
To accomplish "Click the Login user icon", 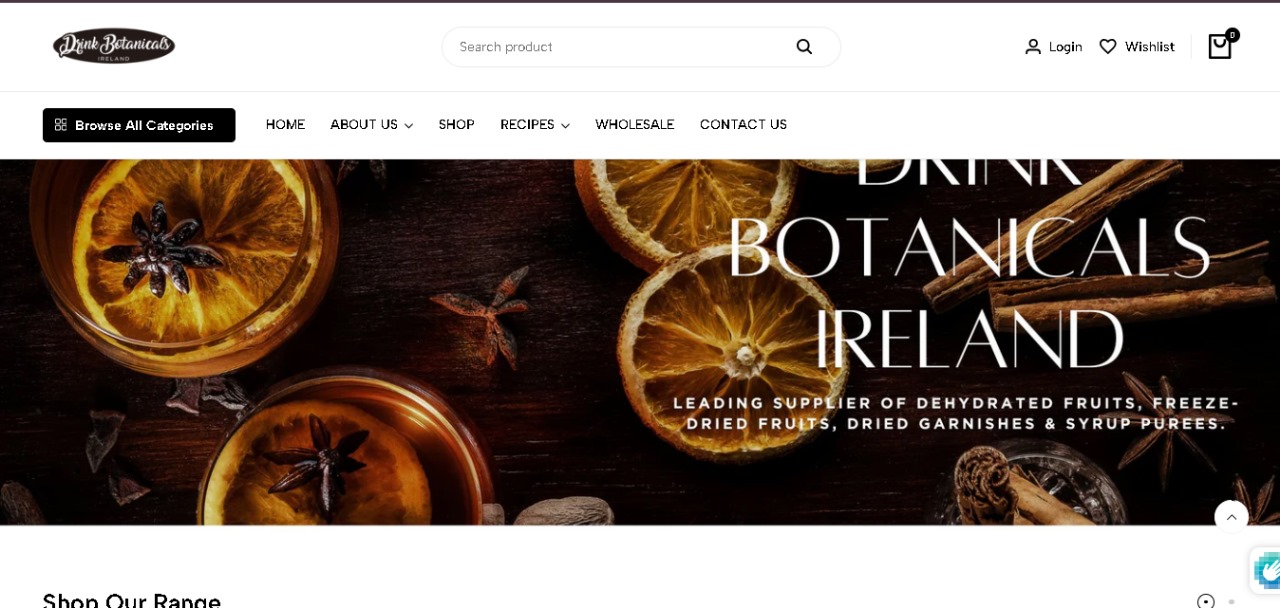I will pyautogui.click(x=1033, y=47).
